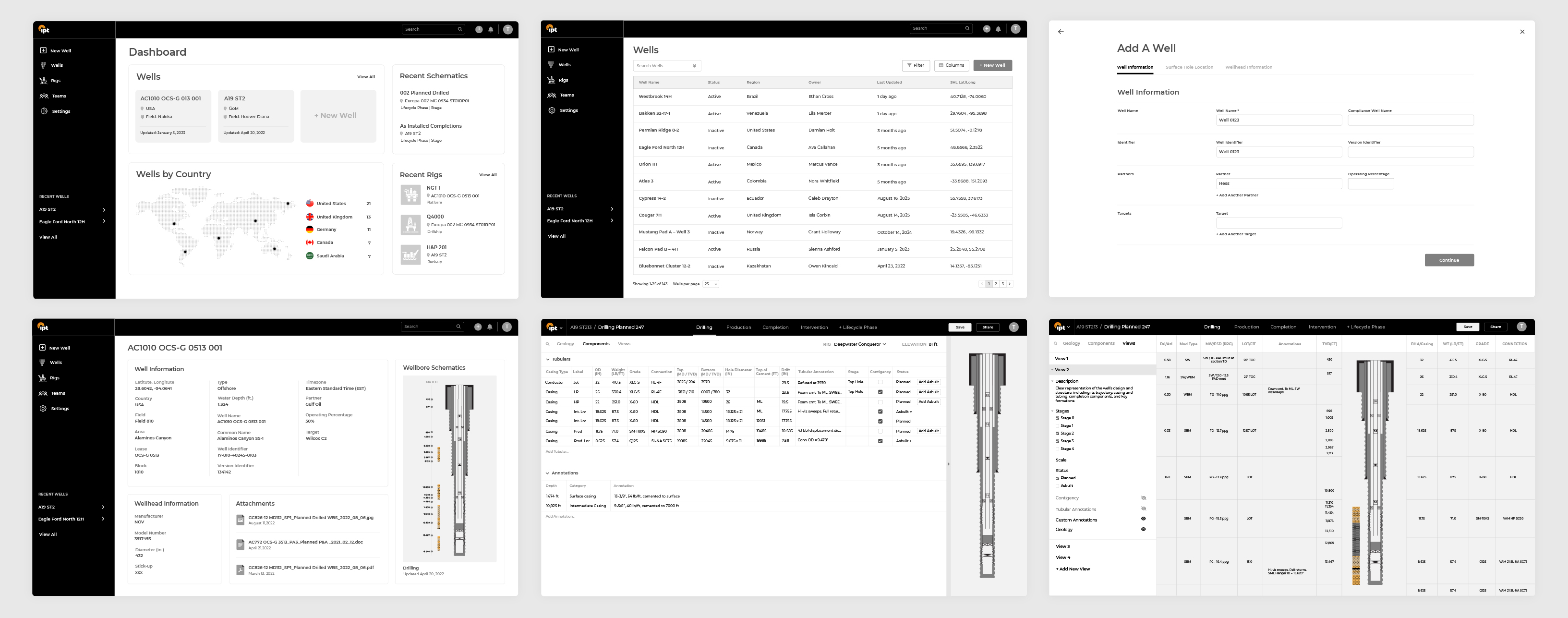This screenshot has height=618, width=1568.
Task: Hide Geology layer via eye icon
Action: [1143, 529]
